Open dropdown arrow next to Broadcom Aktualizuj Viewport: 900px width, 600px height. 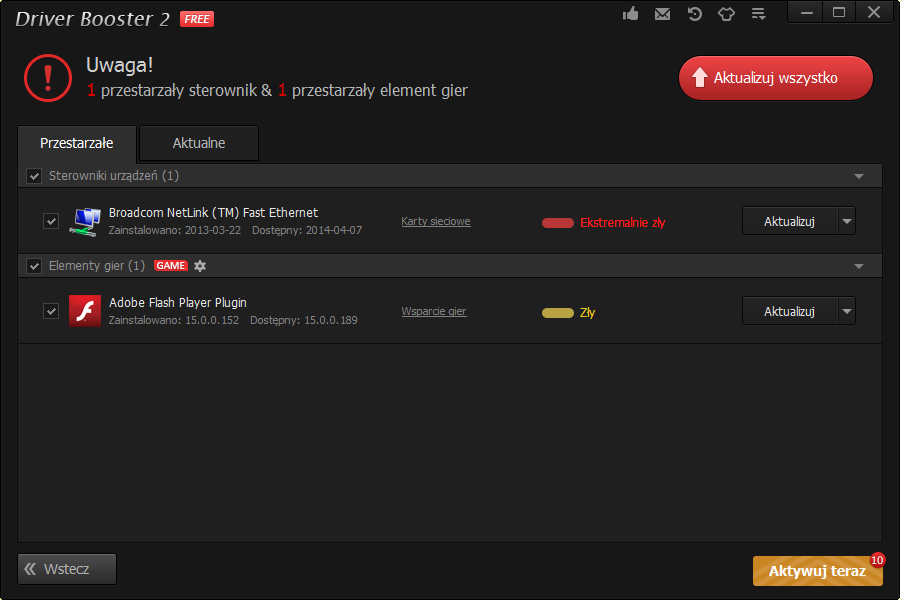pos(847,221)
